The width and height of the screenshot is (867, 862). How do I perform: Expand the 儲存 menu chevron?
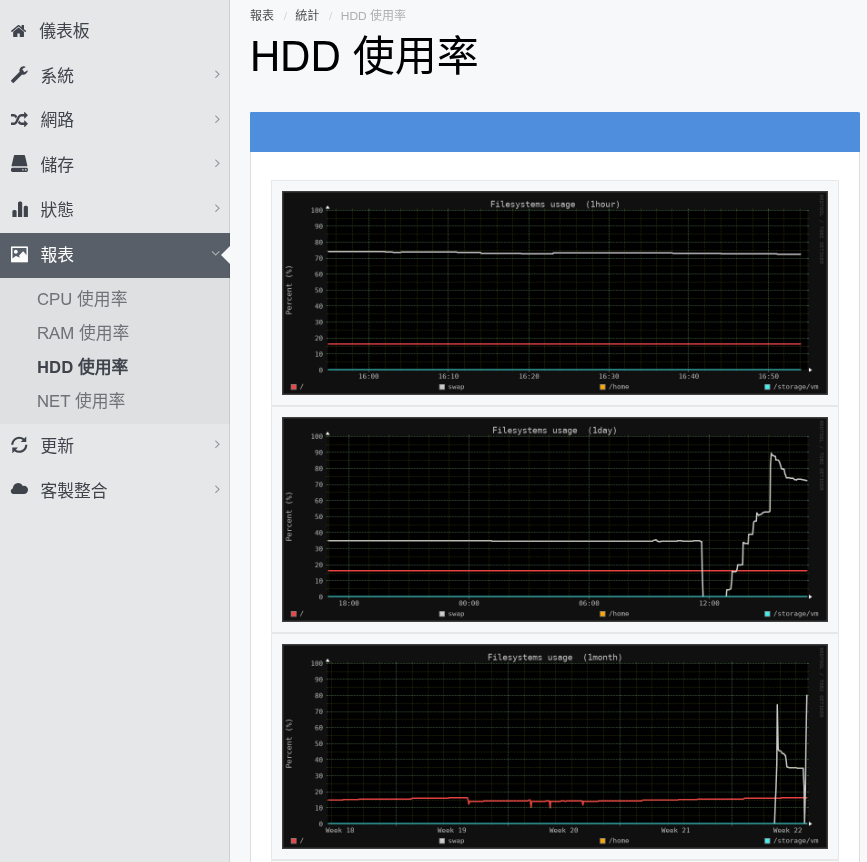coord(217,163)
